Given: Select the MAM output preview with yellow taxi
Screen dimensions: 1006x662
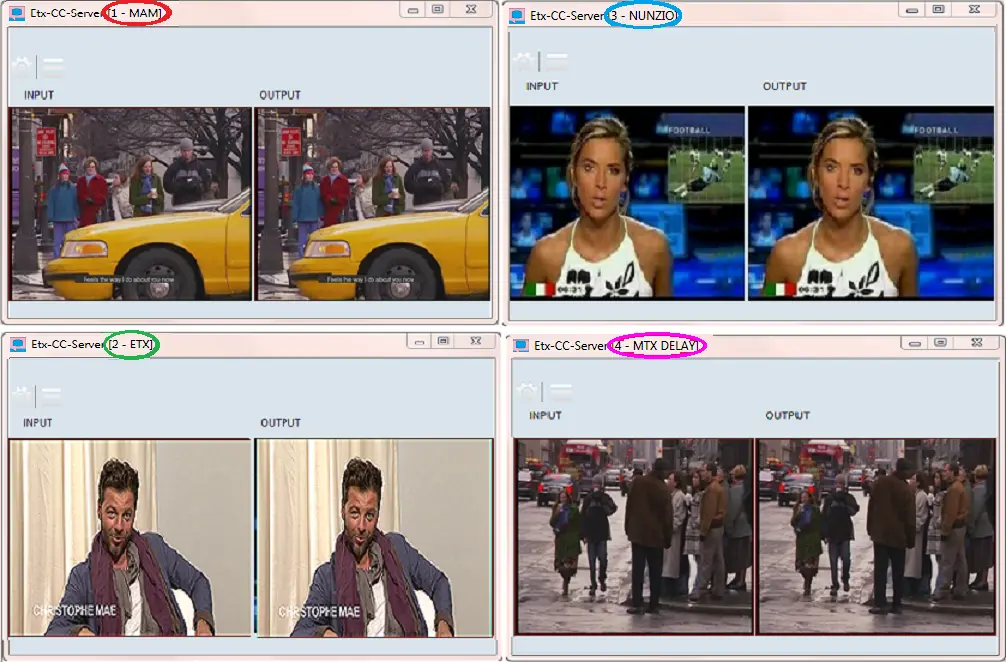Looking at the screenshot, I should point(373,204).
